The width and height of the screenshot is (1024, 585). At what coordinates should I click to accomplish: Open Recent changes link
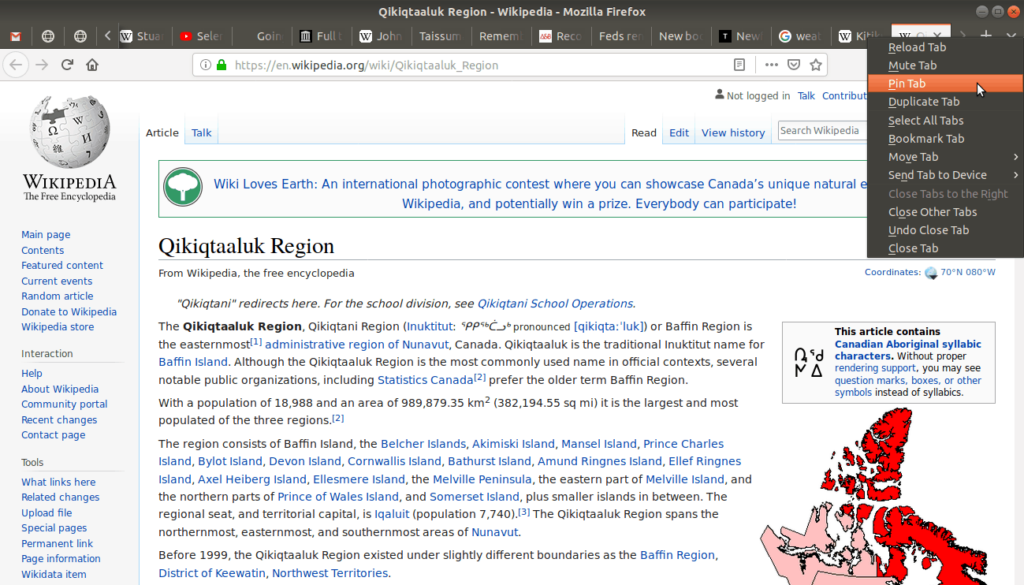click(59, 420)
